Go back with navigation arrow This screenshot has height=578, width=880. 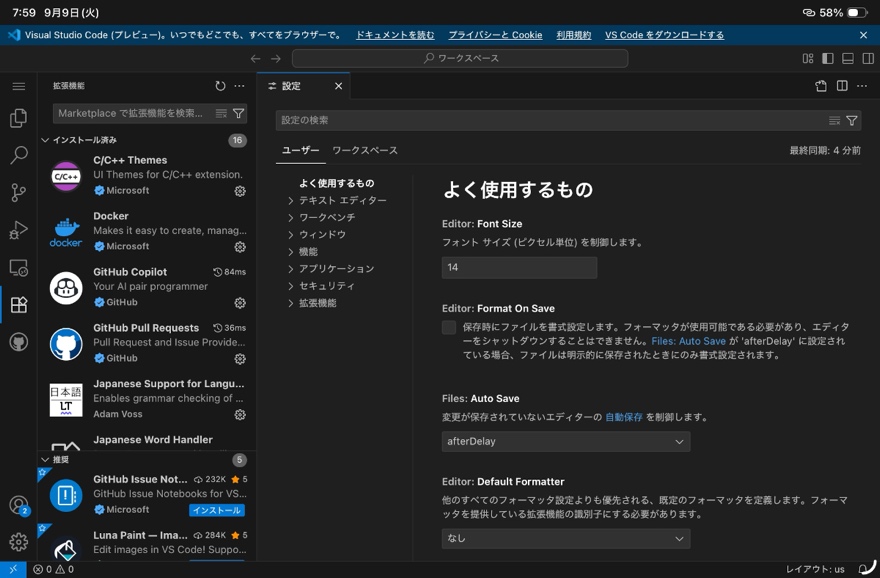click(256, 58)
